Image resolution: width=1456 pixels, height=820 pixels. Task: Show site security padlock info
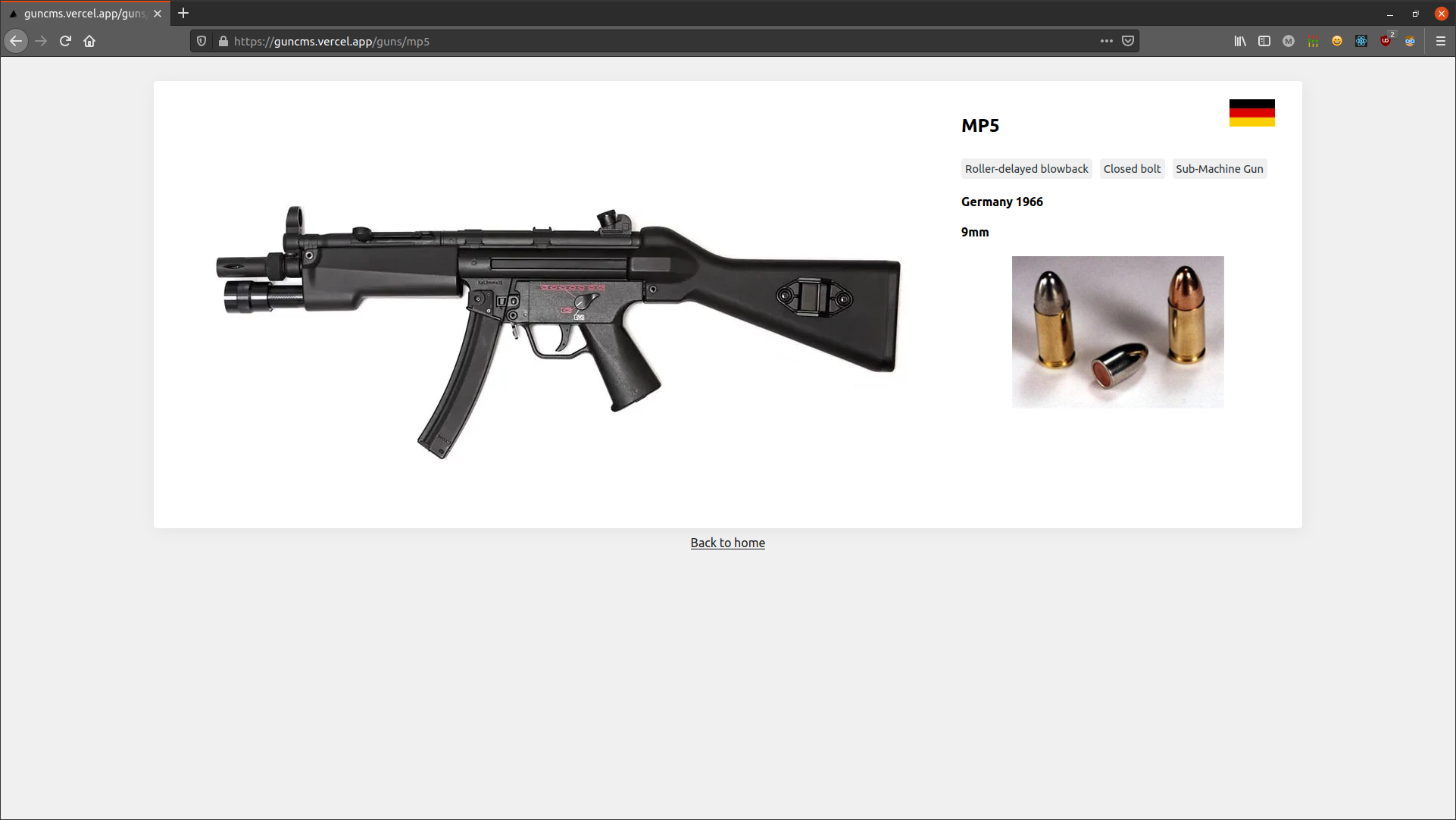223,41
